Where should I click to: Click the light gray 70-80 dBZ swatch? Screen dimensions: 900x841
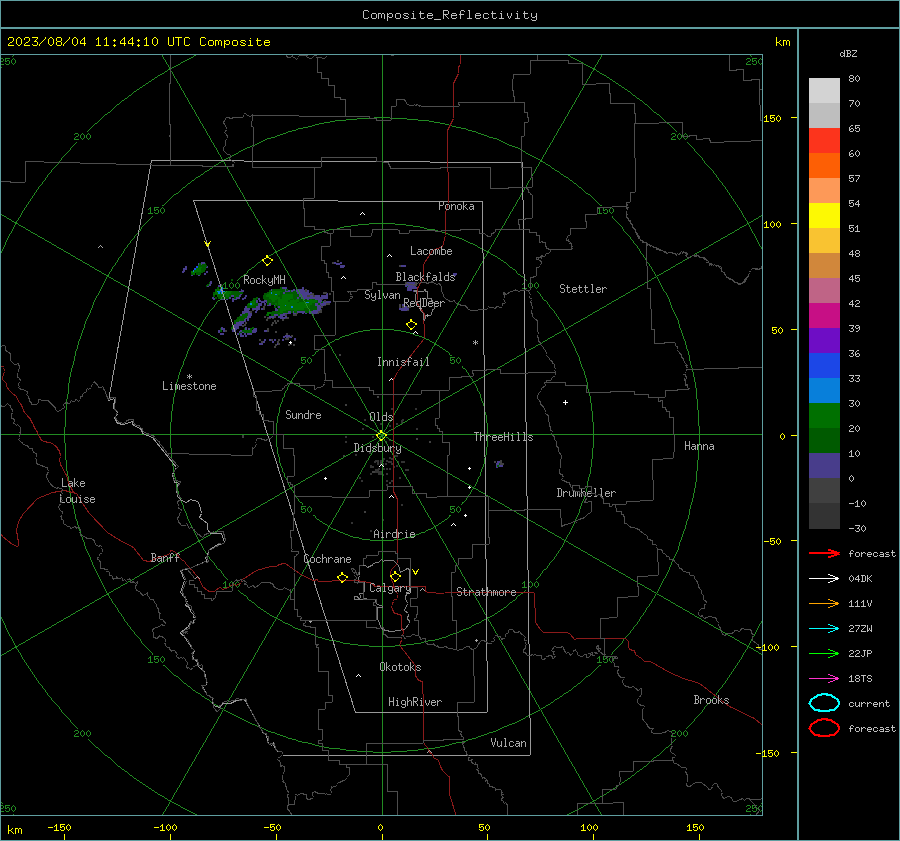coord(824,91)
